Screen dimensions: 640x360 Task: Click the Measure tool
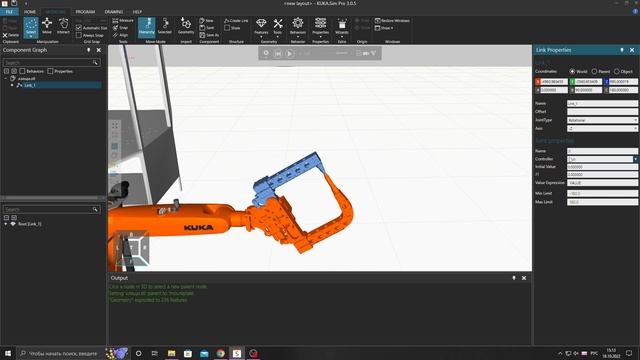123,20
